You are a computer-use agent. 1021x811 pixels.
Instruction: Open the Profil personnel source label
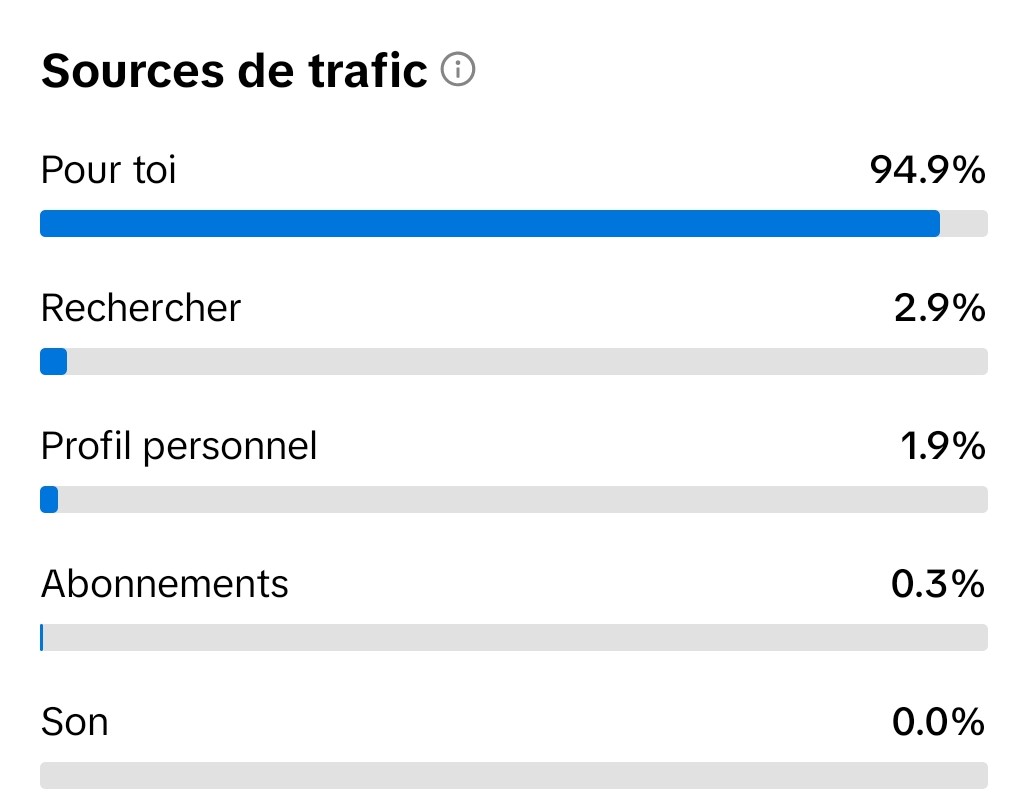[179, 446]
